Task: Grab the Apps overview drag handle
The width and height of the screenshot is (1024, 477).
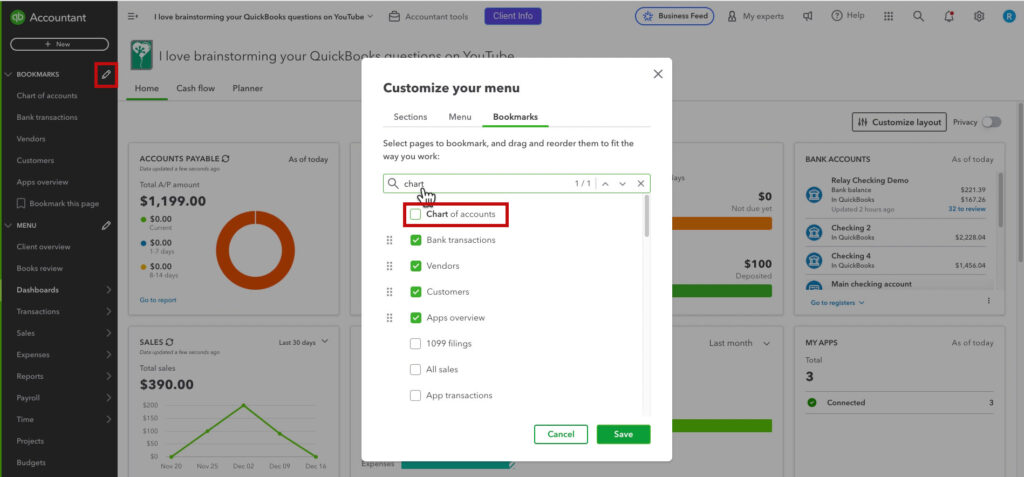Action: coord(389,318)
